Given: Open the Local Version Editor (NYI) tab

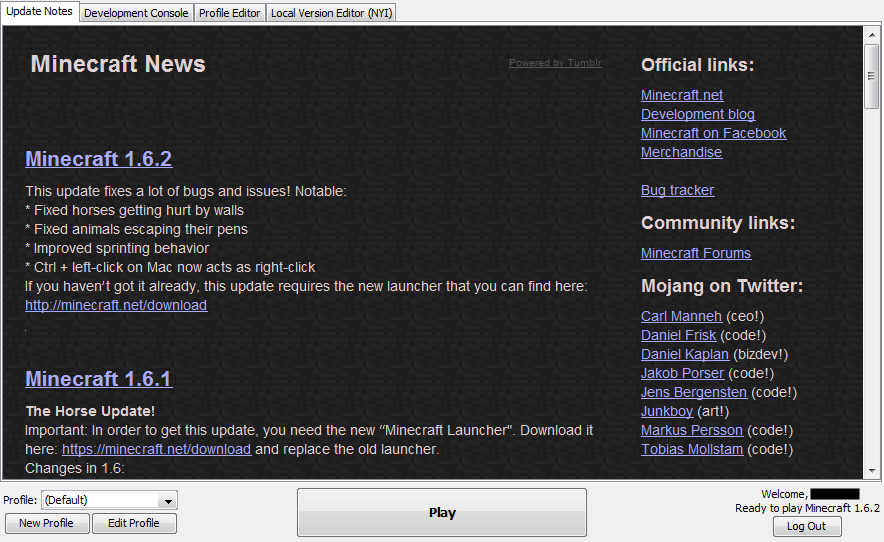Looking at the screenshot, I should 332,13.
